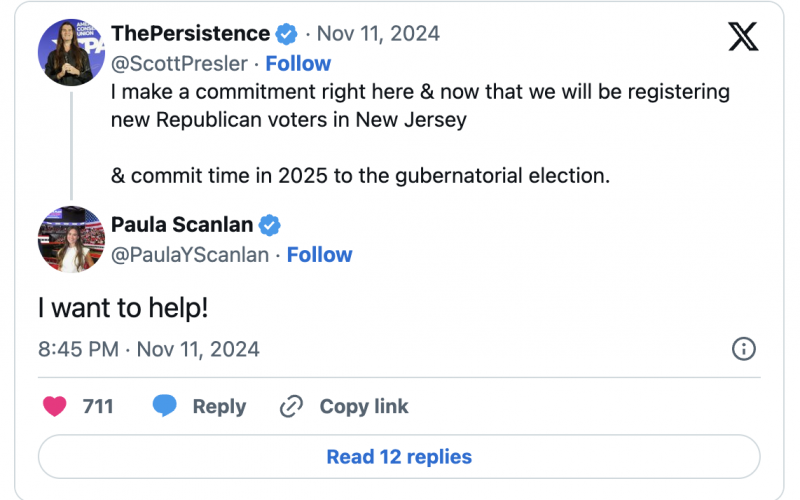The height and width of the screenshot is (500, 800).
Task: Click the Reply text label
Action: [x=219, y=407]
